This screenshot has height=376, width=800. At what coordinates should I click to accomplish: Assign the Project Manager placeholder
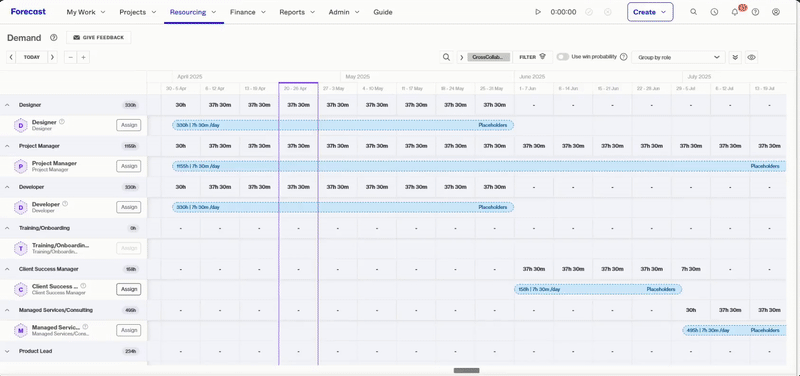click(129, 166)
